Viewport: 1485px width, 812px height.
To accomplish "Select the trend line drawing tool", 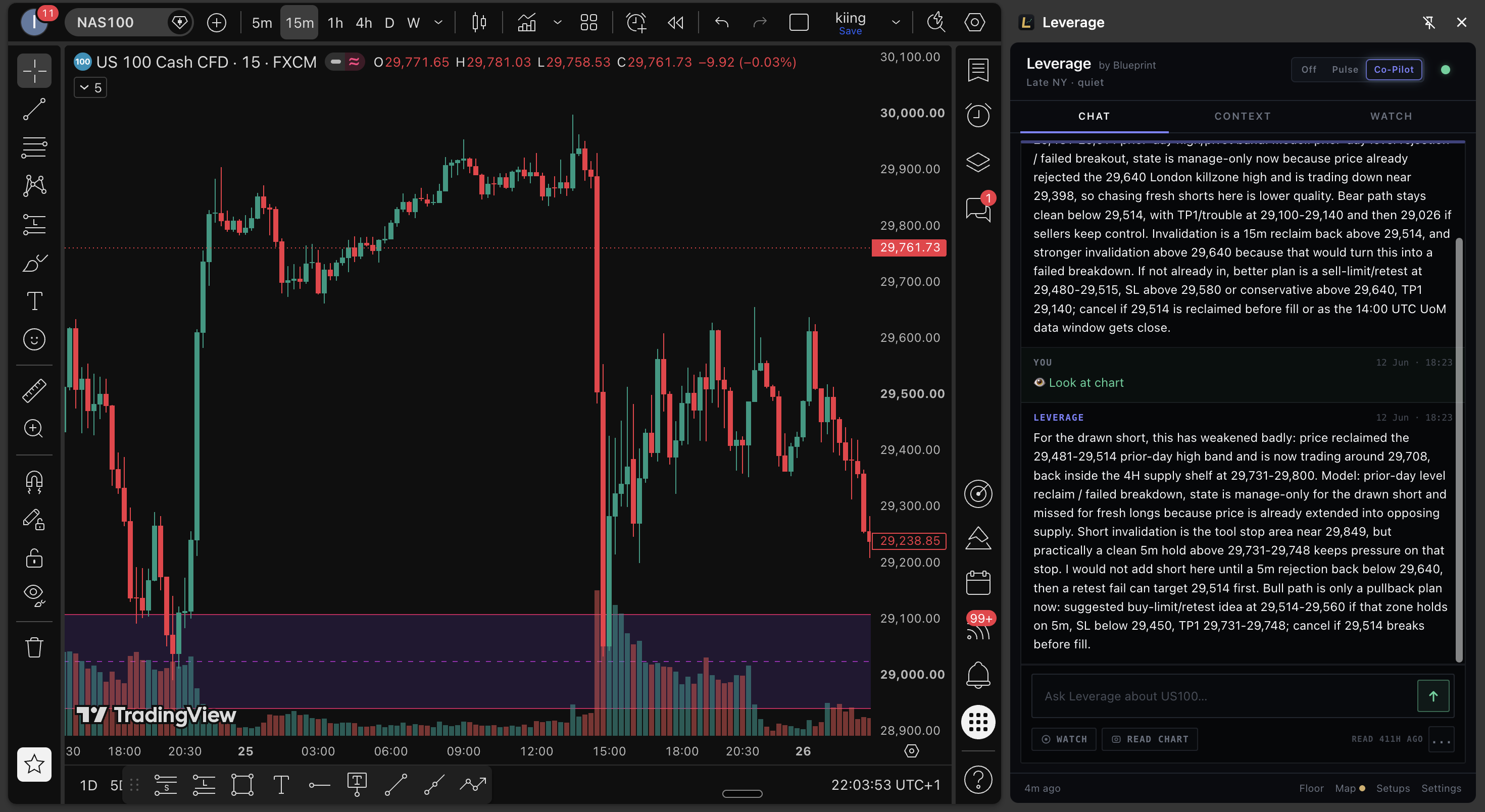I will point(34,110).
